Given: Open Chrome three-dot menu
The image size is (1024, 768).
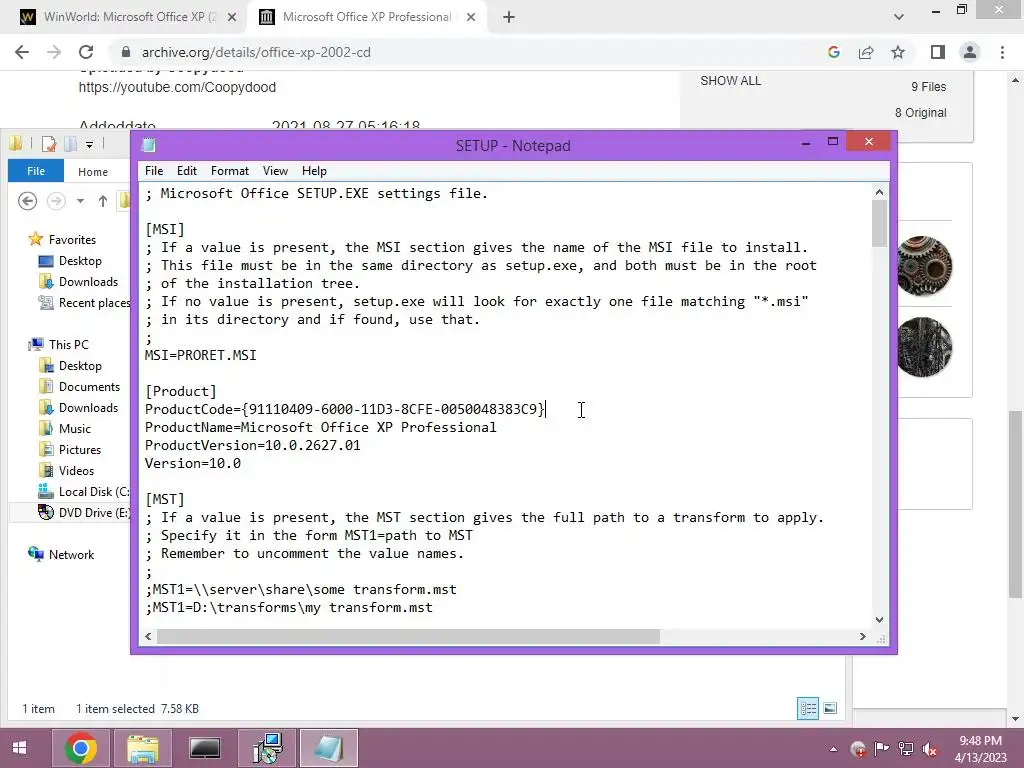Looking at the screenshot, I should click(1002, 52).
